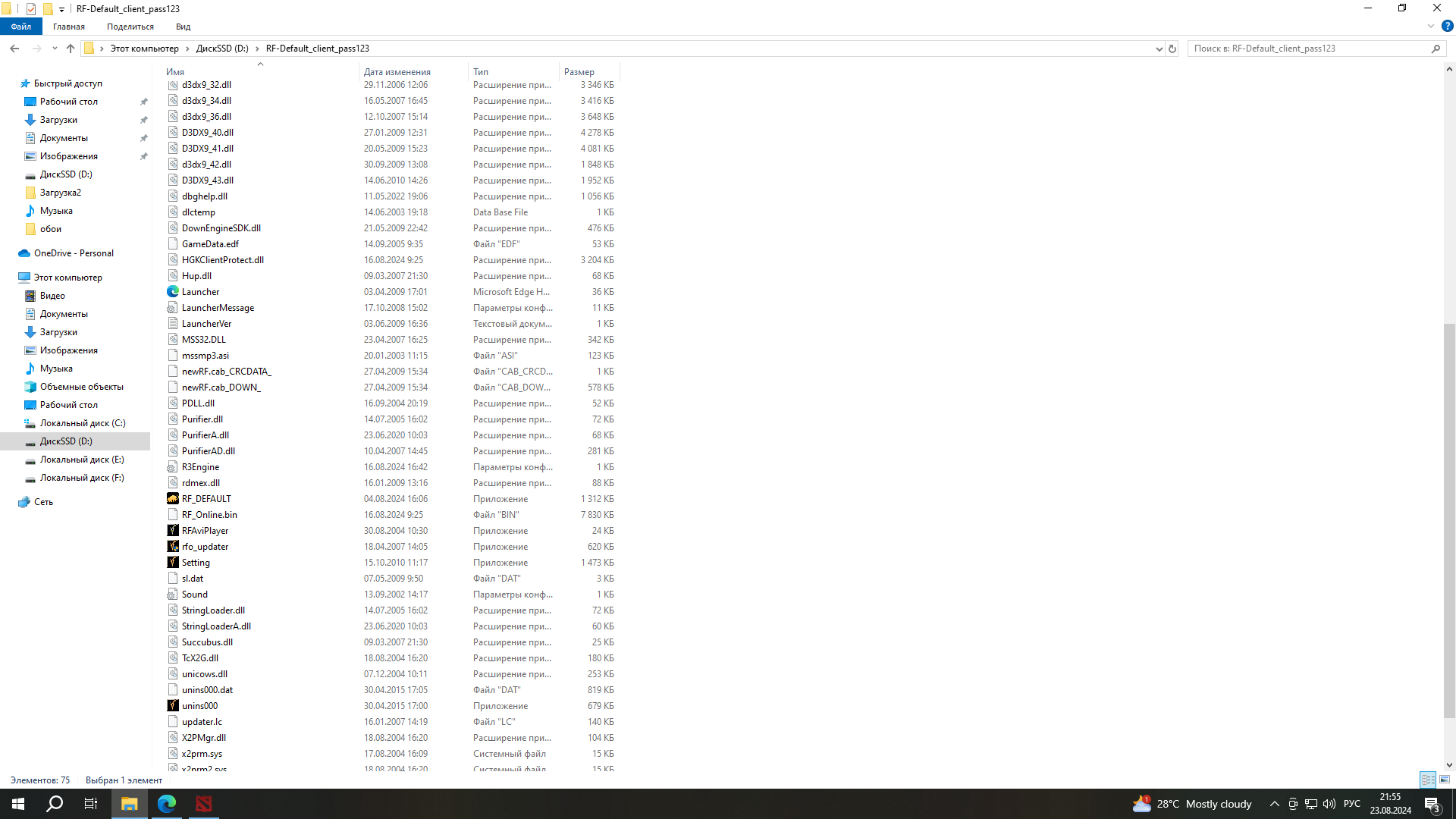Click Этот компьютер in the address bar
Image resolution: width=1456 pixels, height=819 pixels.
tap(145, 49)
